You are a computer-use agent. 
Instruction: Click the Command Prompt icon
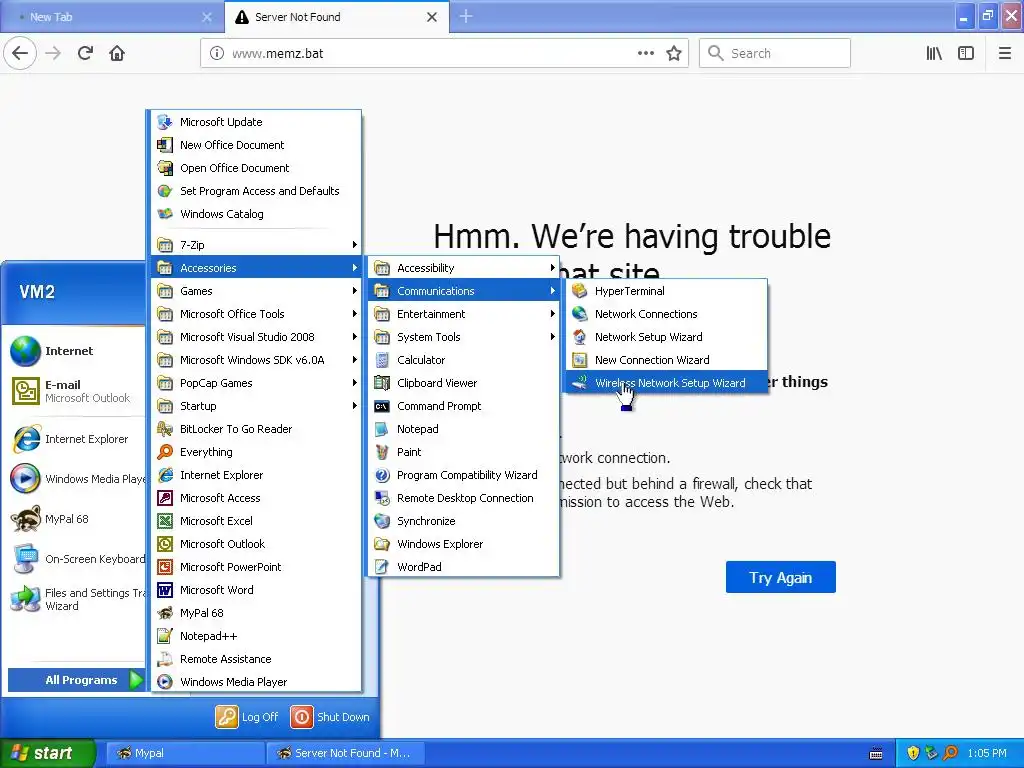[382, 406]
